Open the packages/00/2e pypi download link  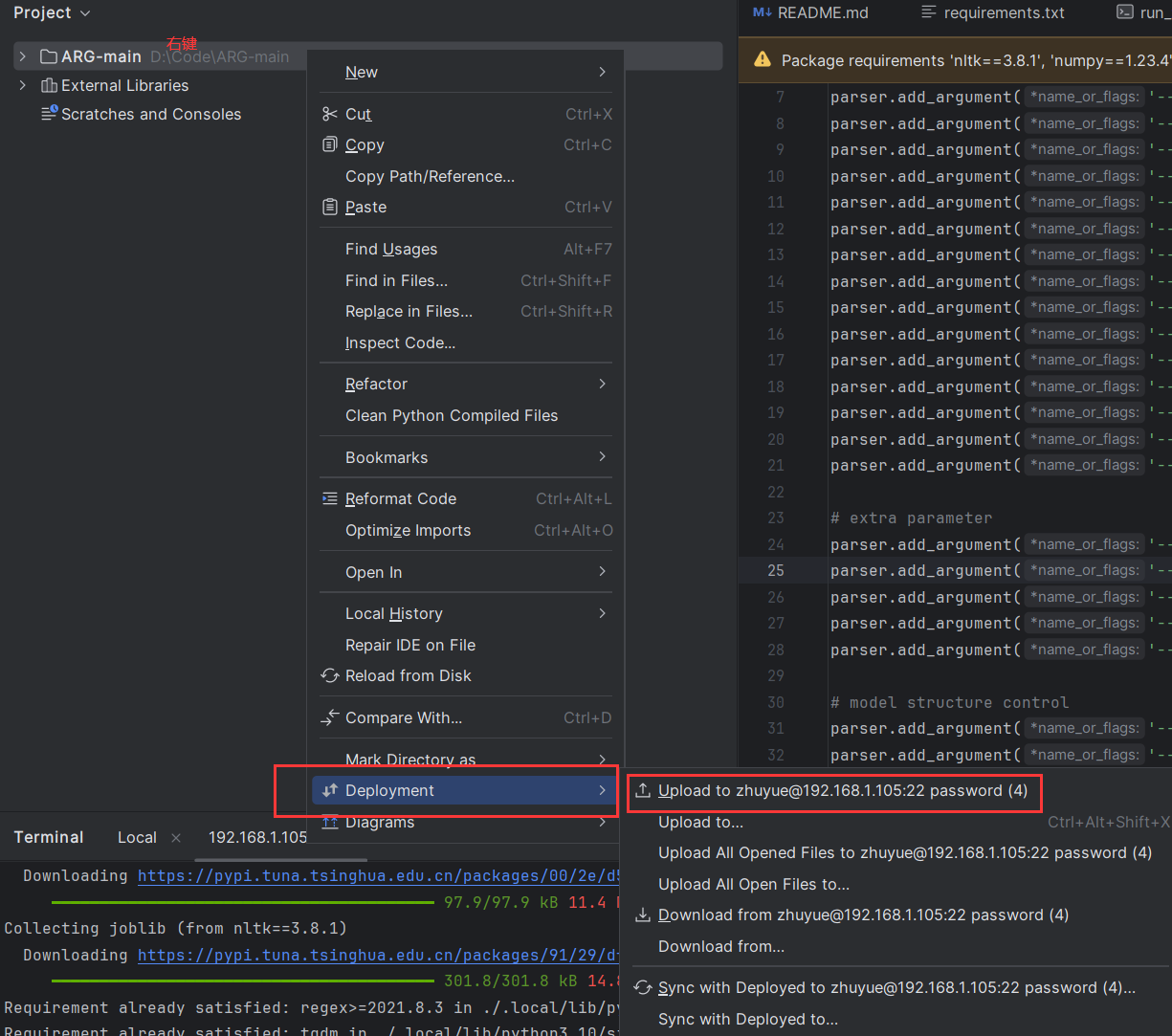[380, 875]
